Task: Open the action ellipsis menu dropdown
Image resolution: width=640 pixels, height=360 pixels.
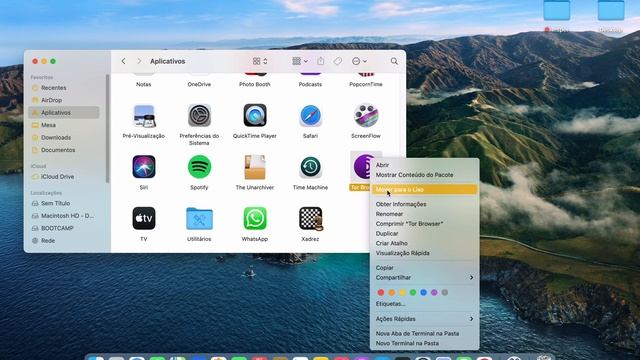Action: (x=359, y=61)
